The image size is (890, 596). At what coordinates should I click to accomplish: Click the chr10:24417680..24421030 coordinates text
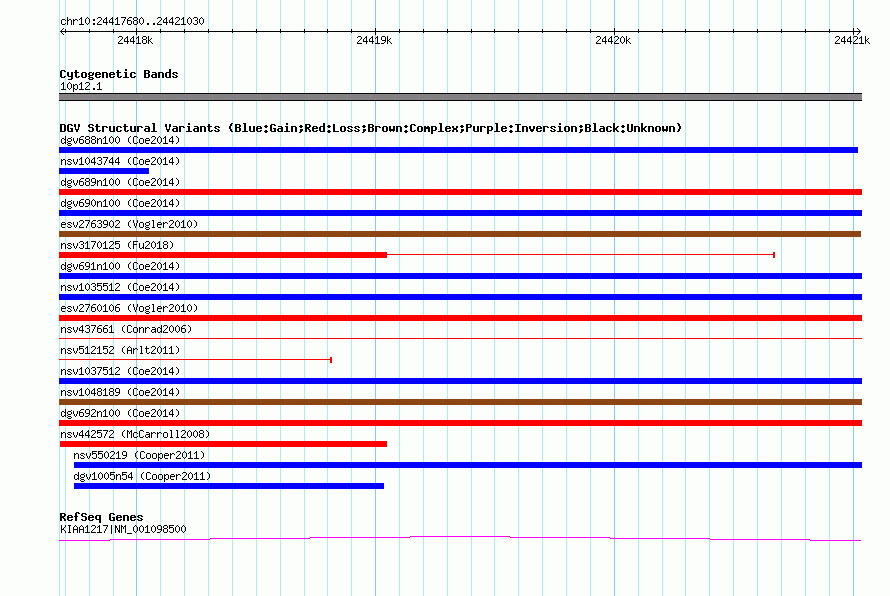tap(132, 21)
